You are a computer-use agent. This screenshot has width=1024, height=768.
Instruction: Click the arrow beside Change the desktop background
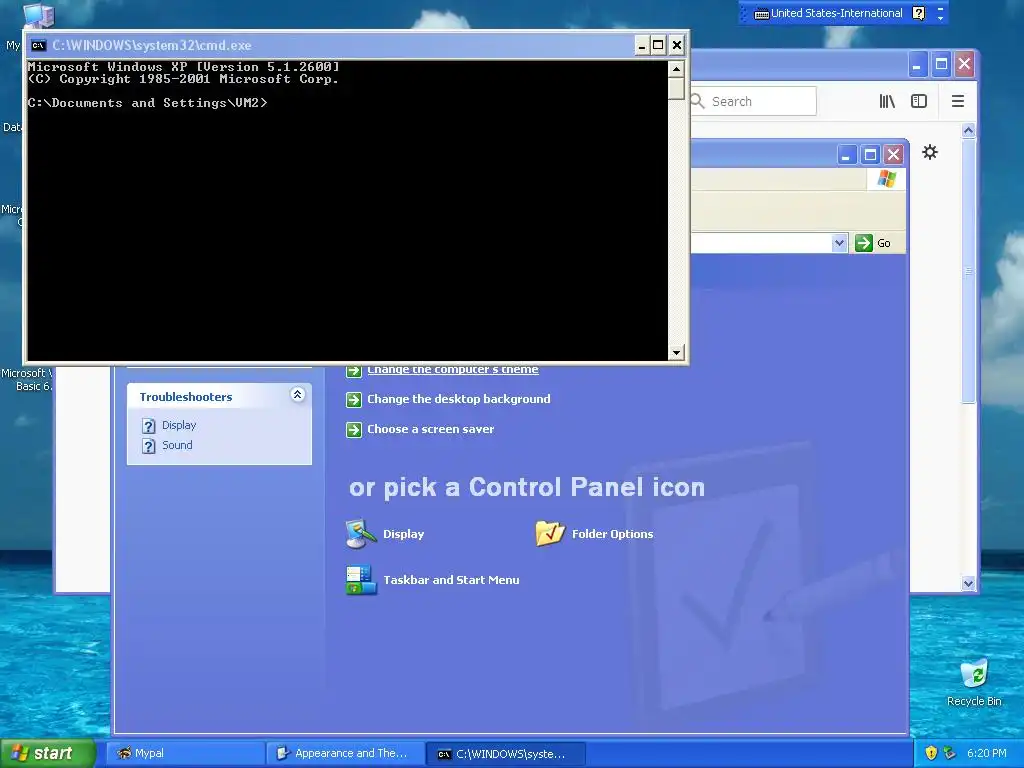tap(353, 399)
